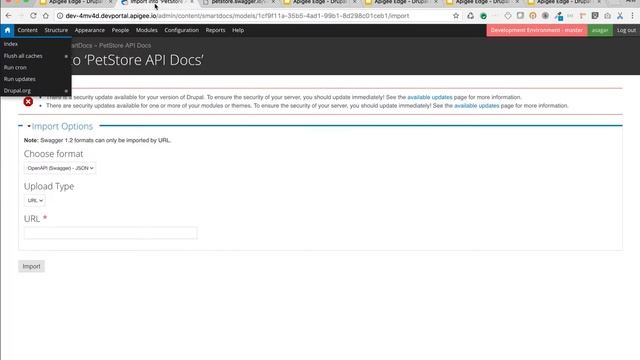Open the Upload Type dropdown
Image resolution: width=640 pixels, height=360 pixels.
coord(35,200)
